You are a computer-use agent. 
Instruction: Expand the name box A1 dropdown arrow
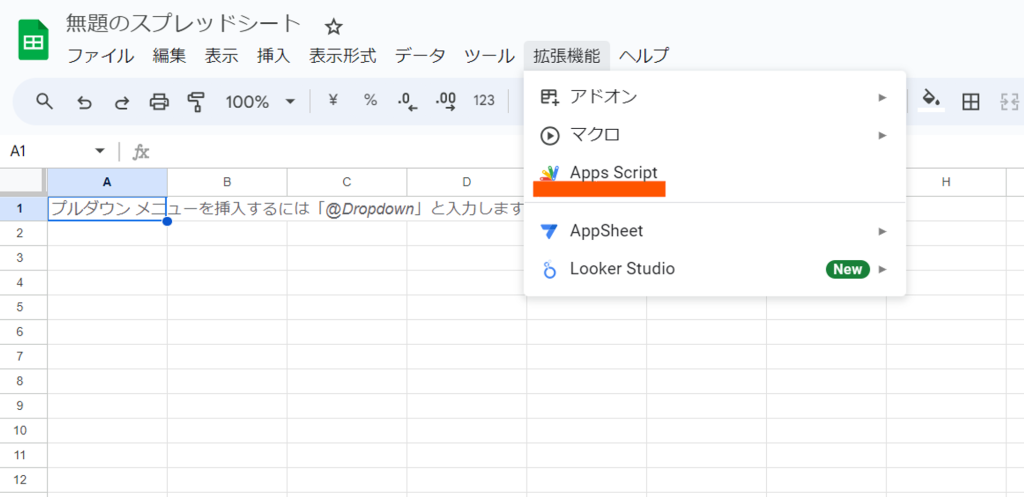(x=99, y=151)
